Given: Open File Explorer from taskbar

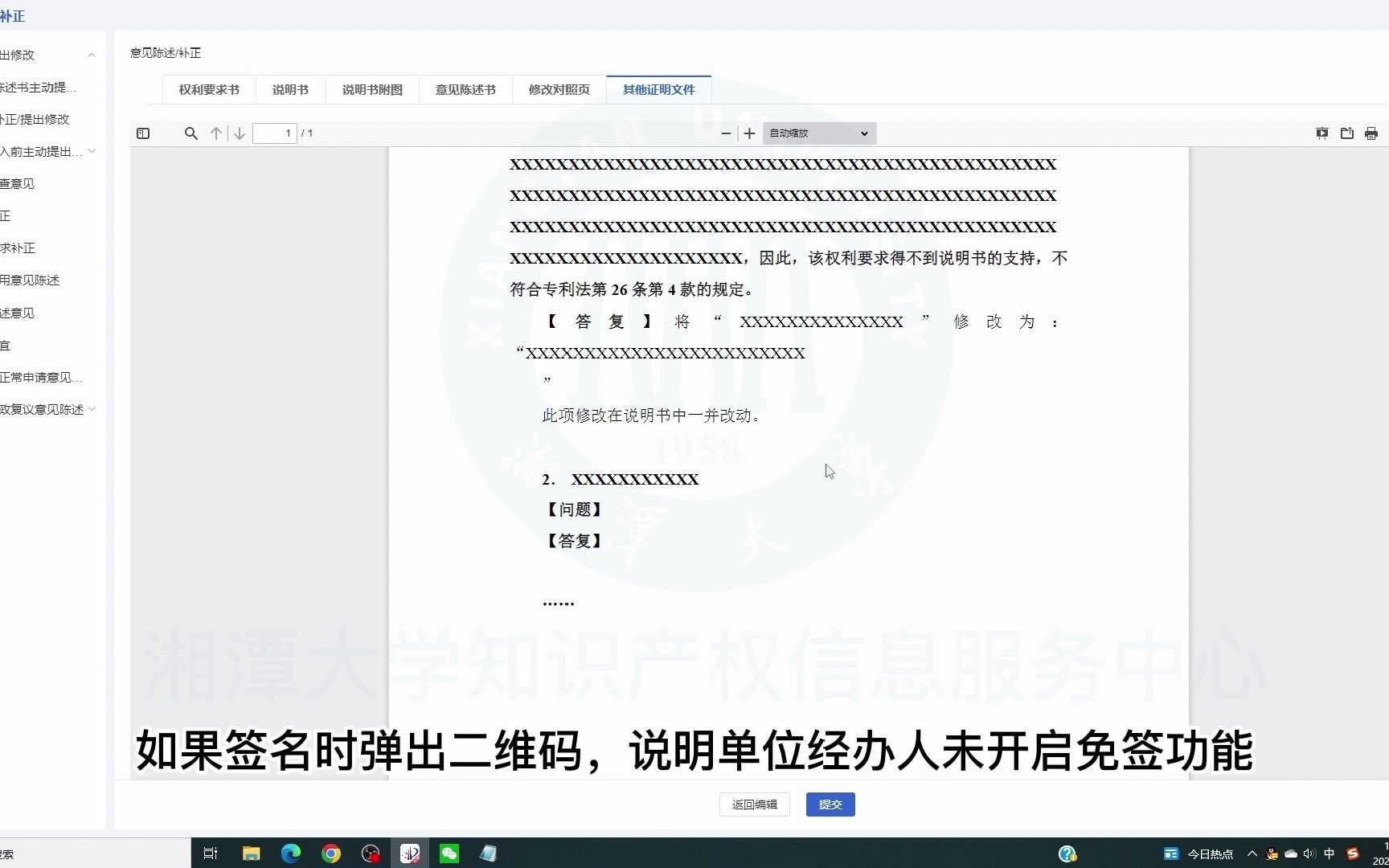Looking at the screenshot, I should 251,854.
